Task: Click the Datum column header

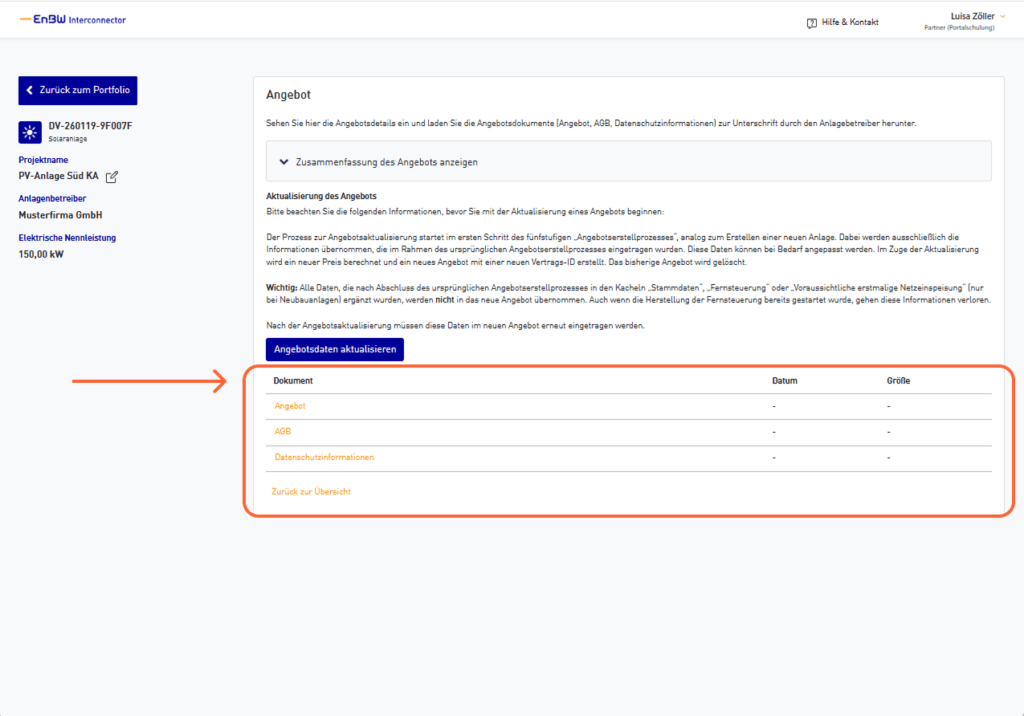Action: coord(784,381)
